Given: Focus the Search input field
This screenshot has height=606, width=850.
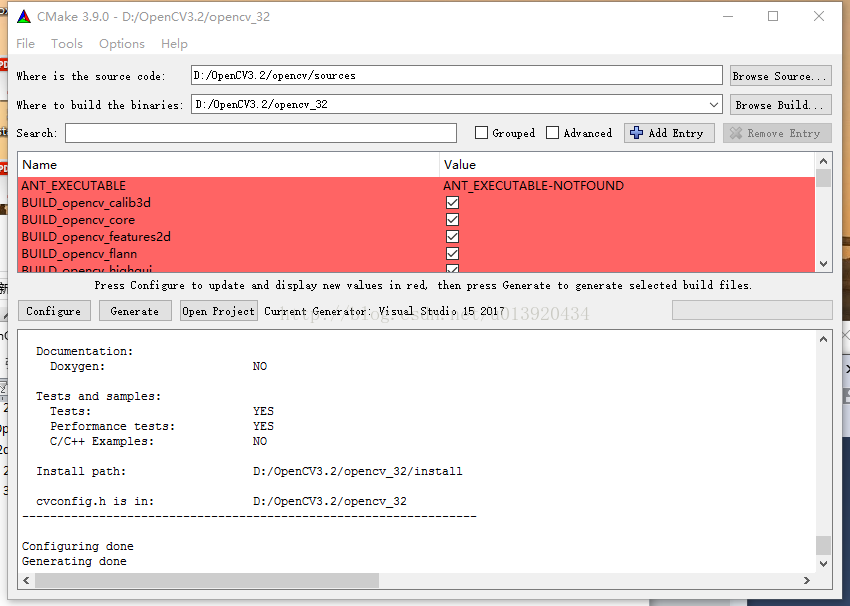Looking at the screenshot, I should click(261, 133).
